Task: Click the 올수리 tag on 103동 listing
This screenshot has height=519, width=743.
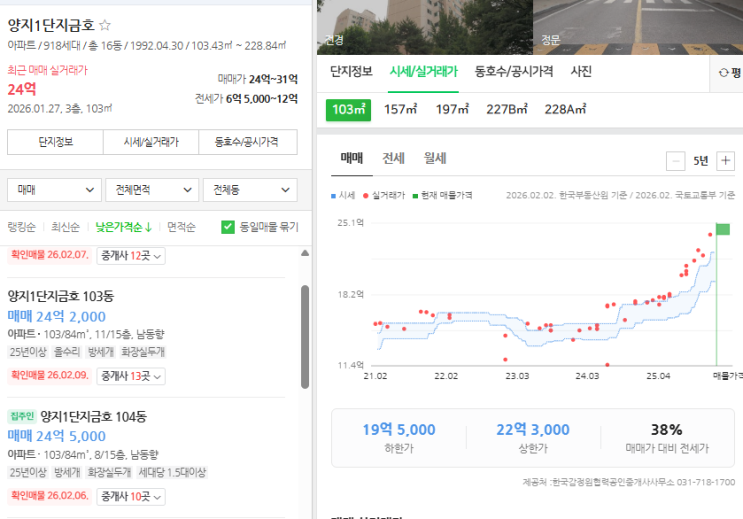Action: (x=67, y=352)
